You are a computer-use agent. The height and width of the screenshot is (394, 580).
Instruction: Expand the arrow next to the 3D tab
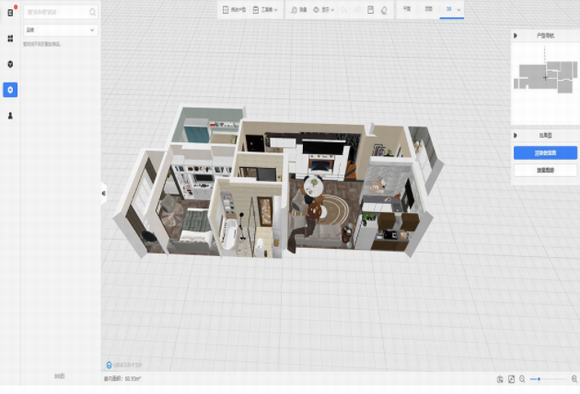click(459, 10)
